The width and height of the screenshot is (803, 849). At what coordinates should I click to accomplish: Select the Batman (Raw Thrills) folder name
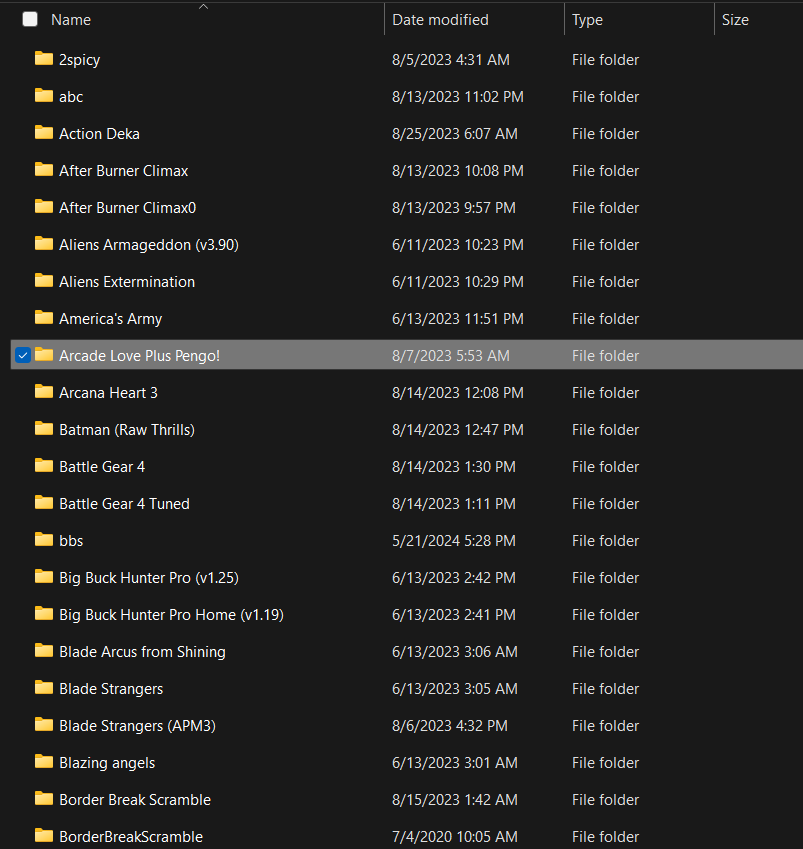click(127, 430)
